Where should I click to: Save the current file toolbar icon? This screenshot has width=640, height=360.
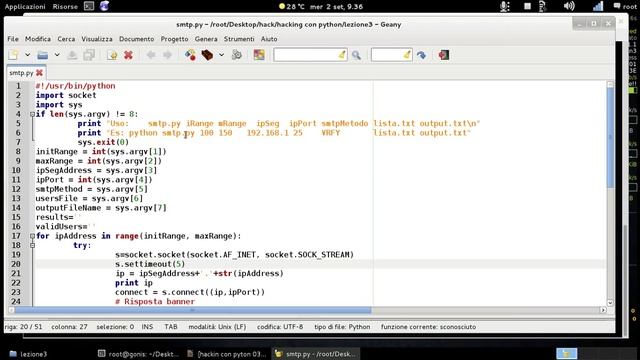coord(72,55)
